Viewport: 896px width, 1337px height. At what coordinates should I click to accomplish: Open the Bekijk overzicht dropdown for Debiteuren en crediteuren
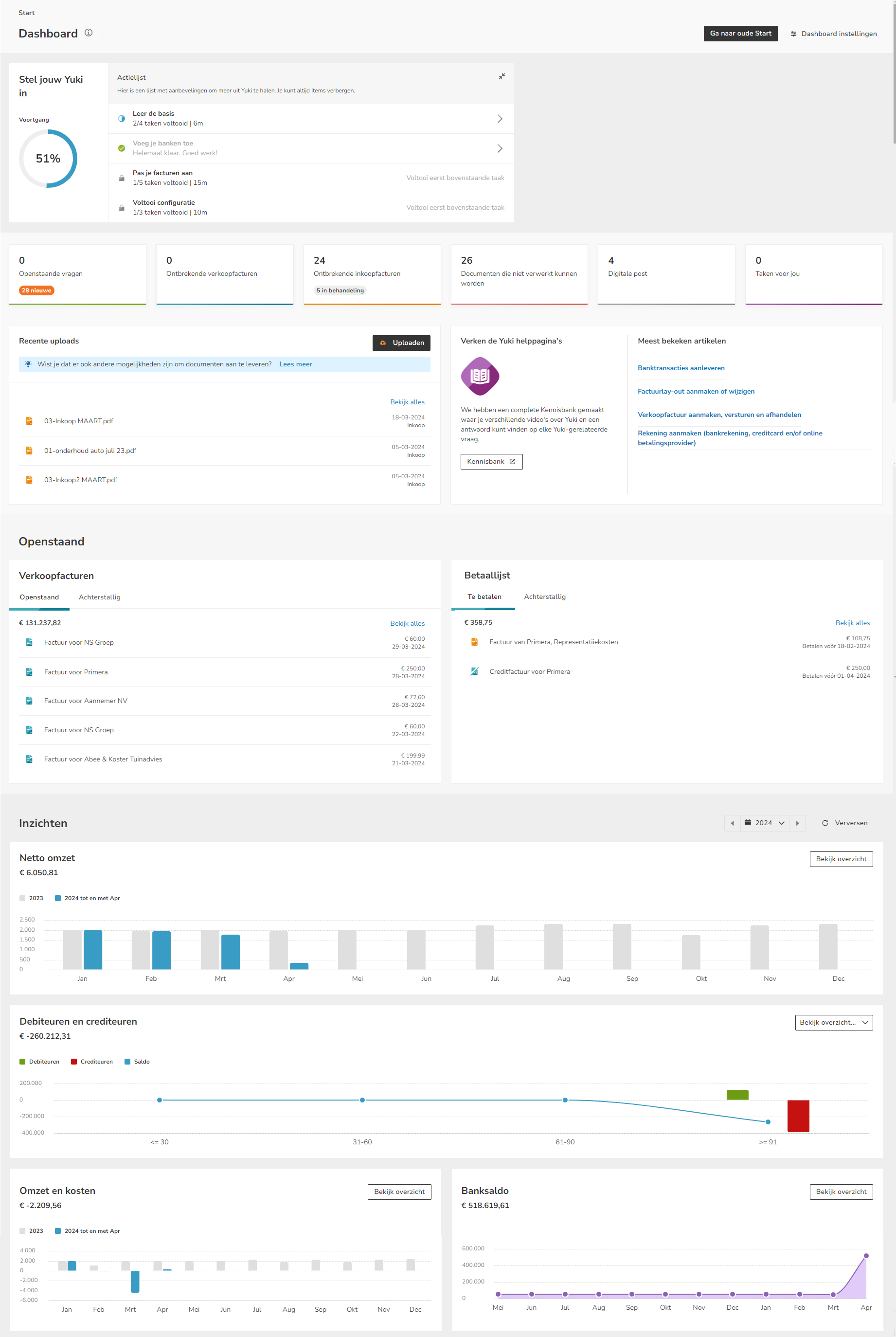point(834,1023)
